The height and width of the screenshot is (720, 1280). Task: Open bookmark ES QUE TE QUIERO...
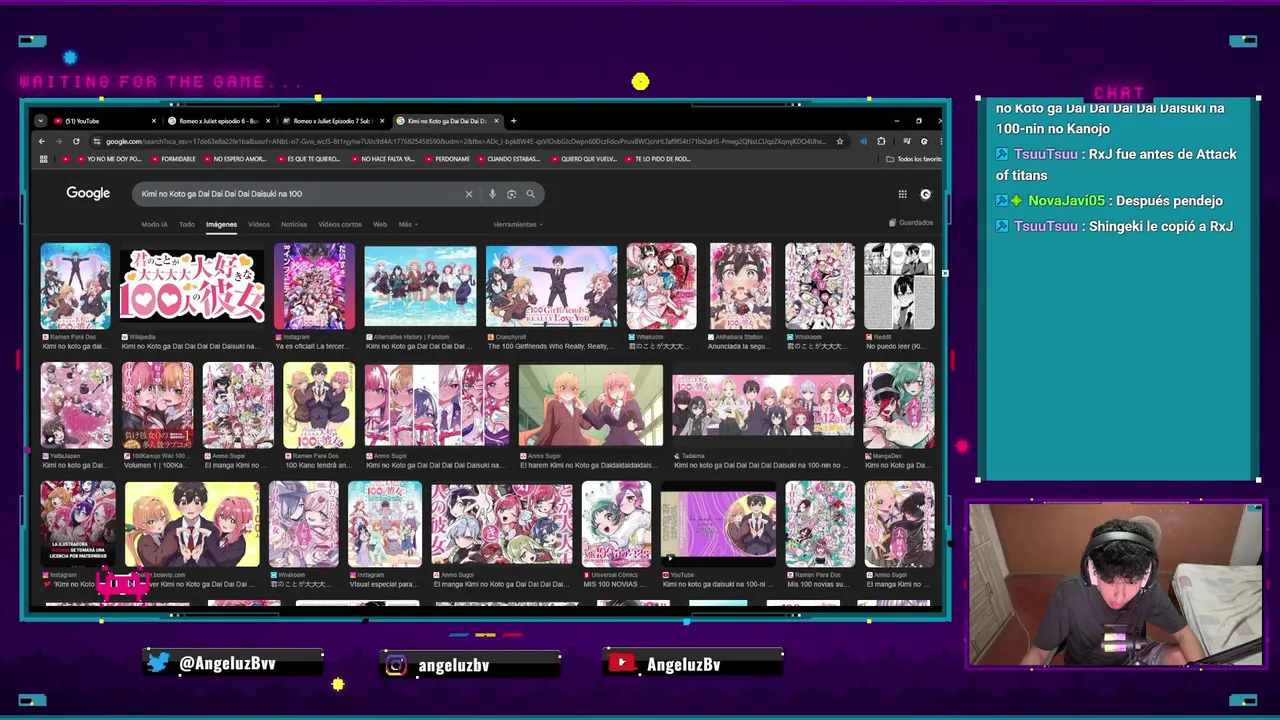[x=307, y=159]
